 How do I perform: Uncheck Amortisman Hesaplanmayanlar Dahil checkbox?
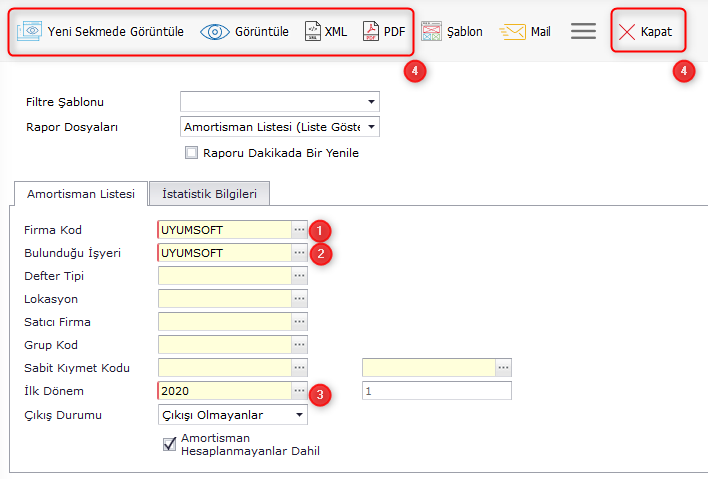[169, 444]
